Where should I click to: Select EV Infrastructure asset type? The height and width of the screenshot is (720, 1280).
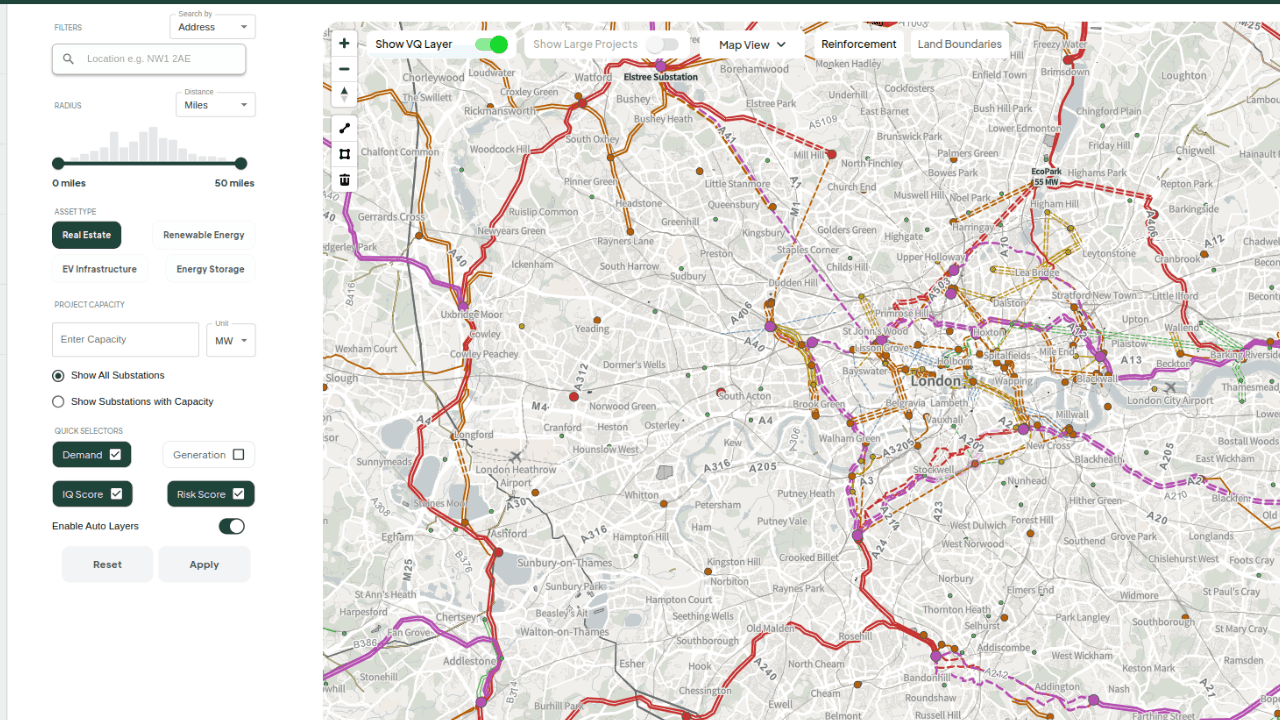tap(99, 269)
